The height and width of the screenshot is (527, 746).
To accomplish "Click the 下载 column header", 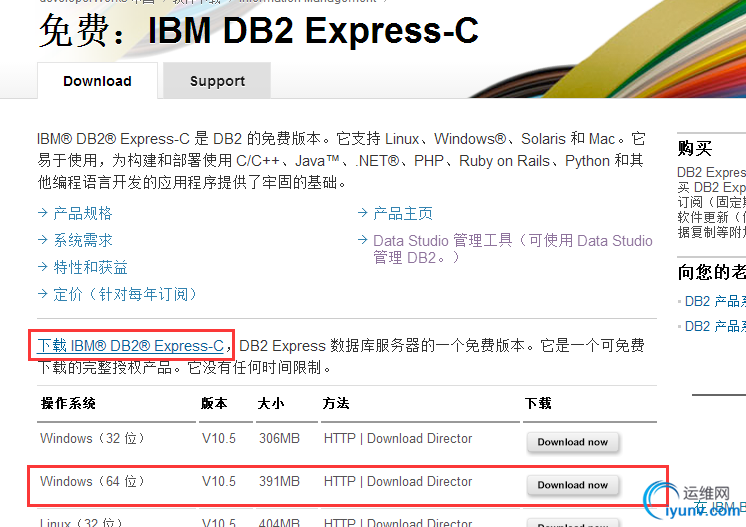I will (x=538, y=403).
